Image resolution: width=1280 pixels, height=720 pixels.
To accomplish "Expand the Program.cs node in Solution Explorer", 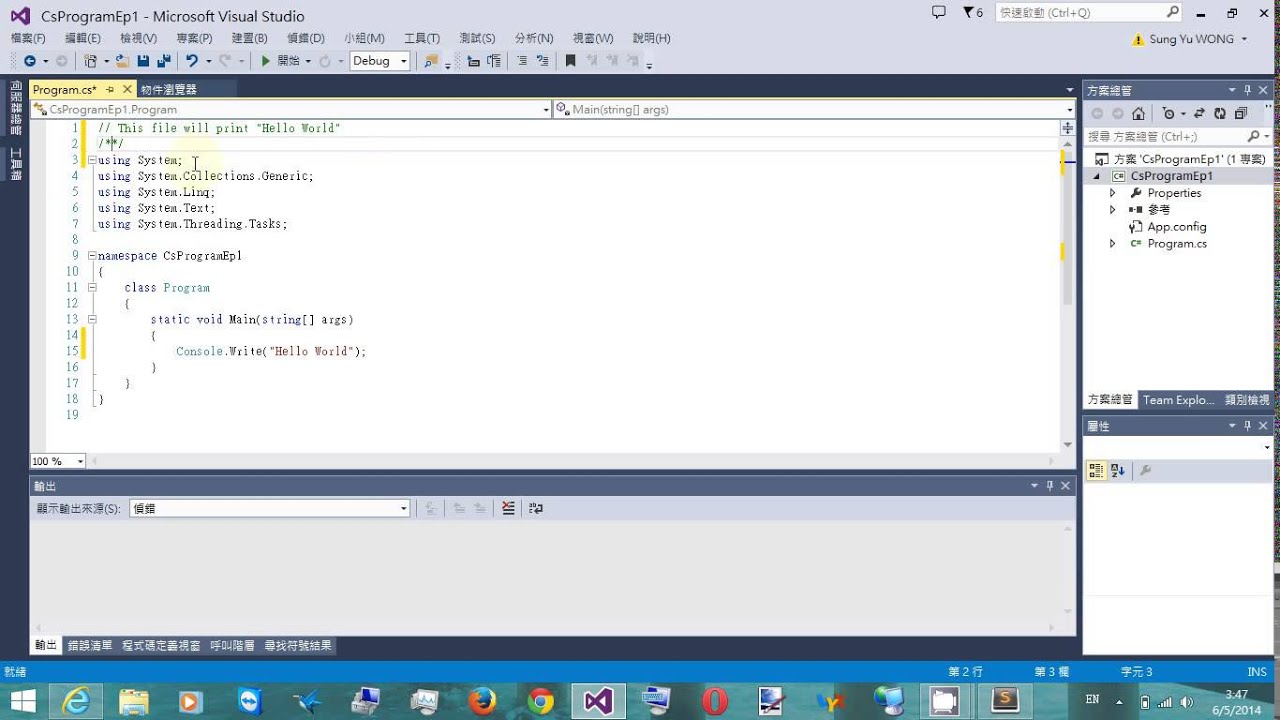I will tap(1113, 244).
